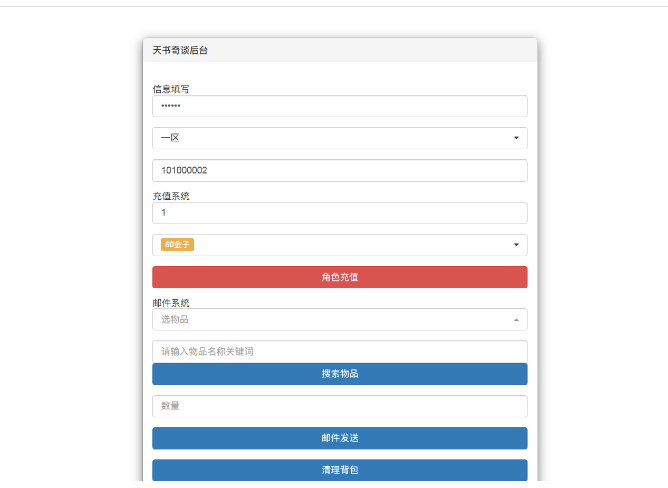668x488 pixels.
Task: Click the caret icon on 80金子 selector
Action: point(516,245)
